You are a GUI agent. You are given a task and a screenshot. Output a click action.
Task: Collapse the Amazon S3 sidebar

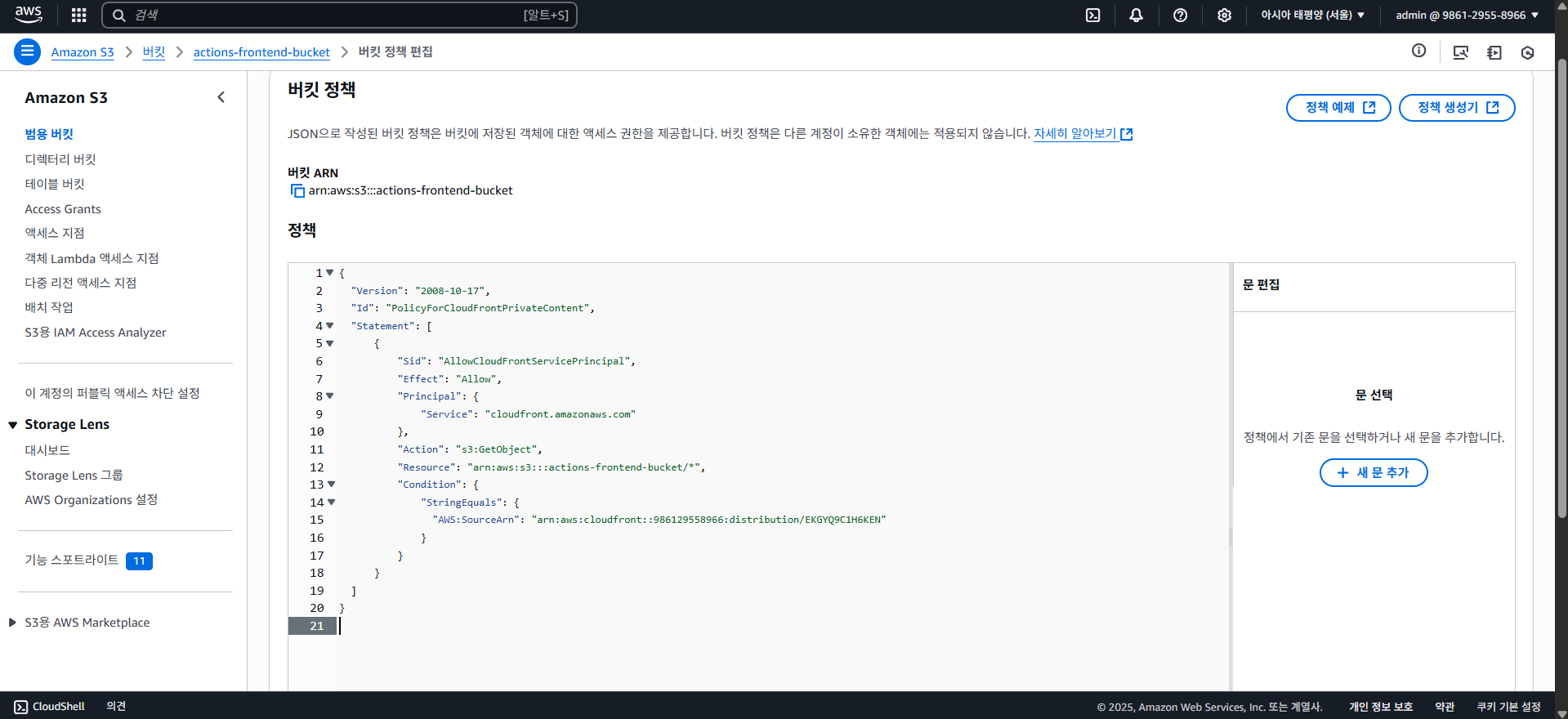point(221,97)
